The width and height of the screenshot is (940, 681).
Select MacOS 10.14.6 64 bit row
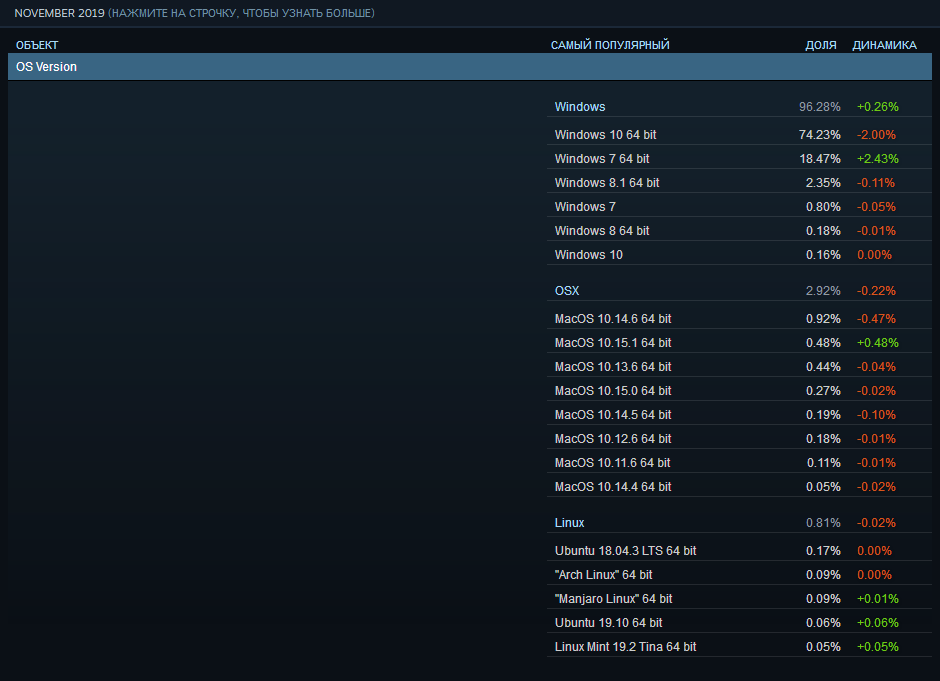[739, 319]
